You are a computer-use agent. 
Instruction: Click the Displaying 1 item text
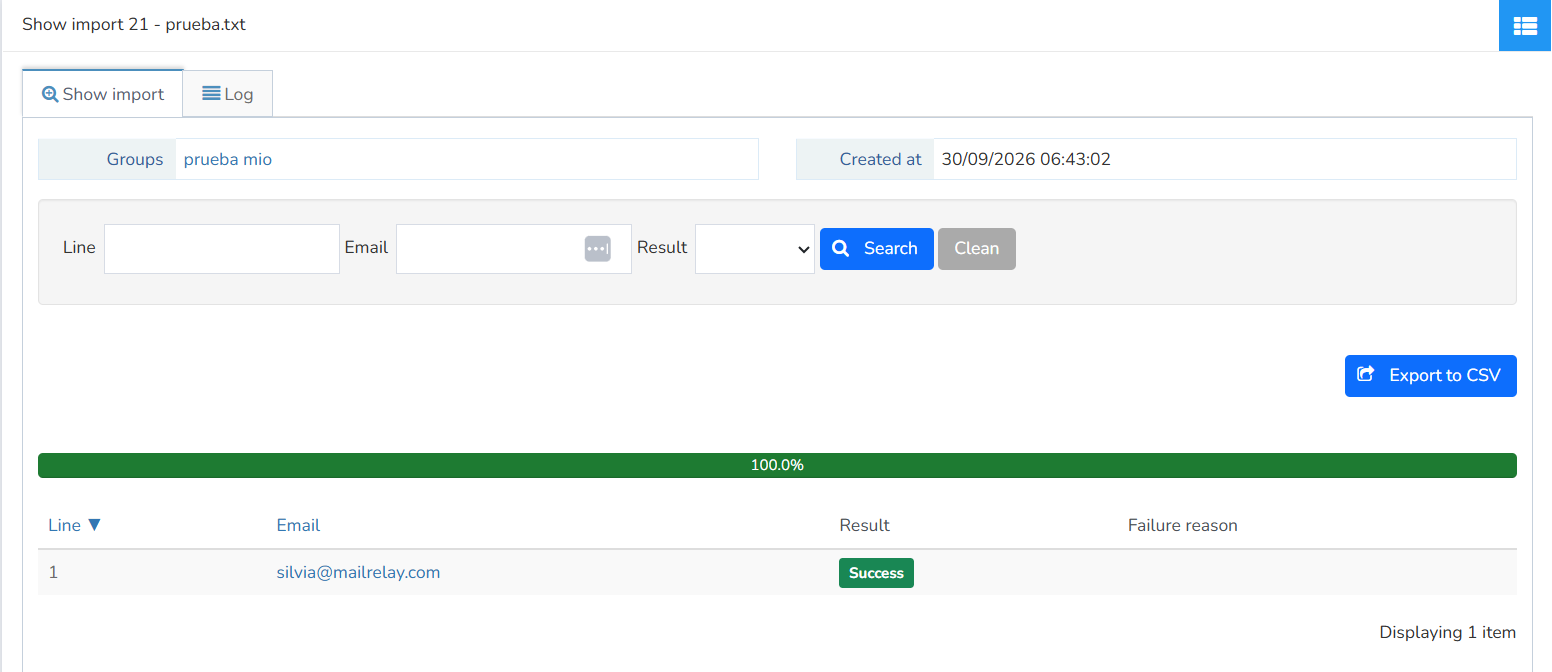pos(1448,632)
